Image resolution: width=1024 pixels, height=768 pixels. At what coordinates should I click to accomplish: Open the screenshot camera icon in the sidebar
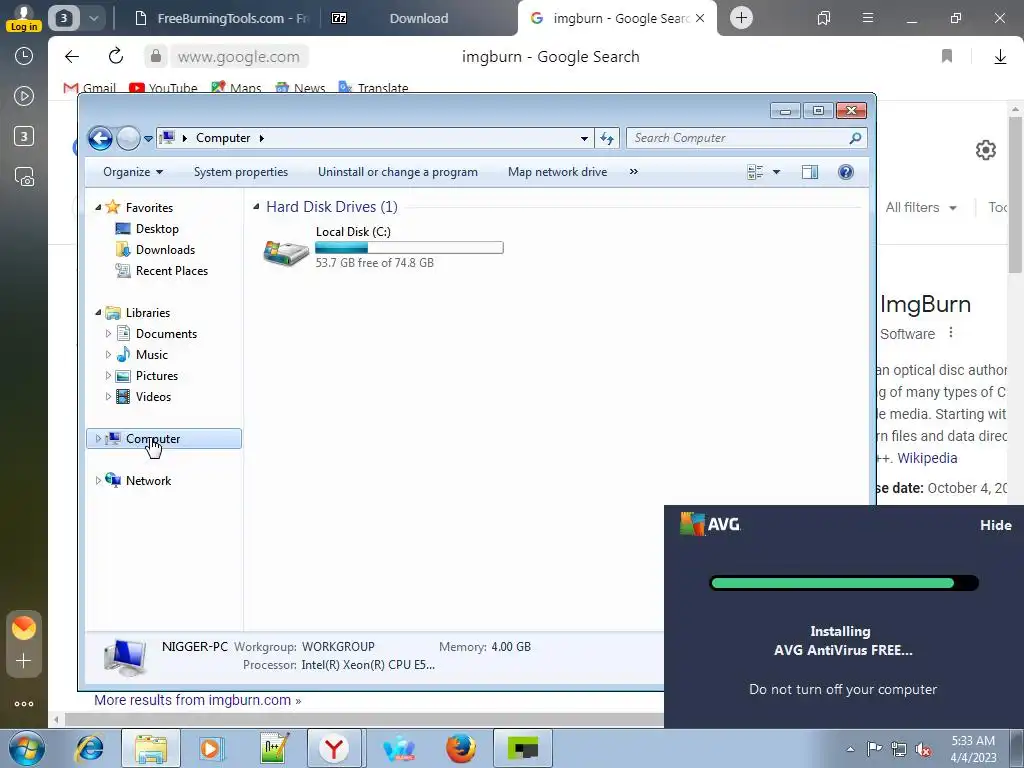tap(24, 177)
